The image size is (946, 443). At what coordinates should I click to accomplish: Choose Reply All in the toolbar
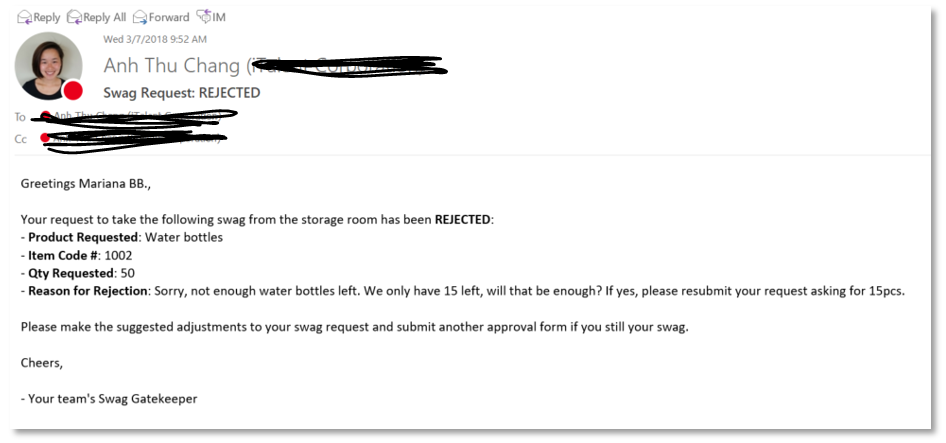96,17
